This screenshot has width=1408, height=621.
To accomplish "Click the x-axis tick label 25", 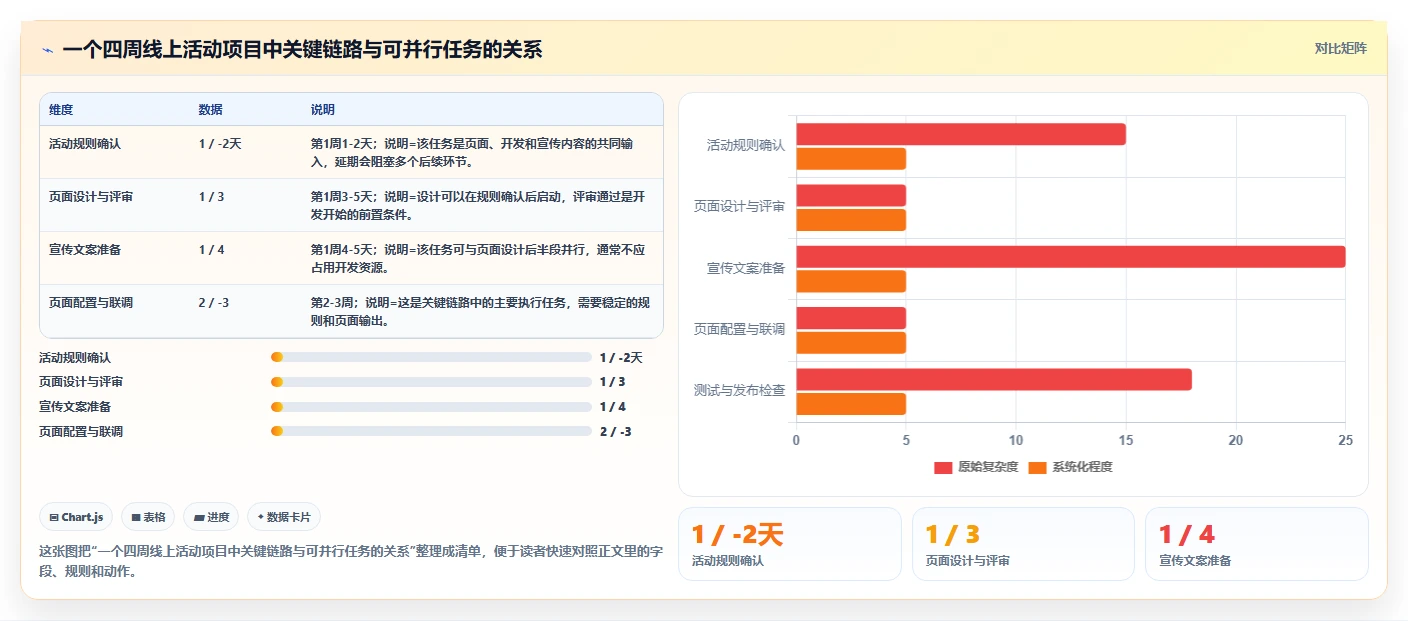I will (x=1345, y=440).
